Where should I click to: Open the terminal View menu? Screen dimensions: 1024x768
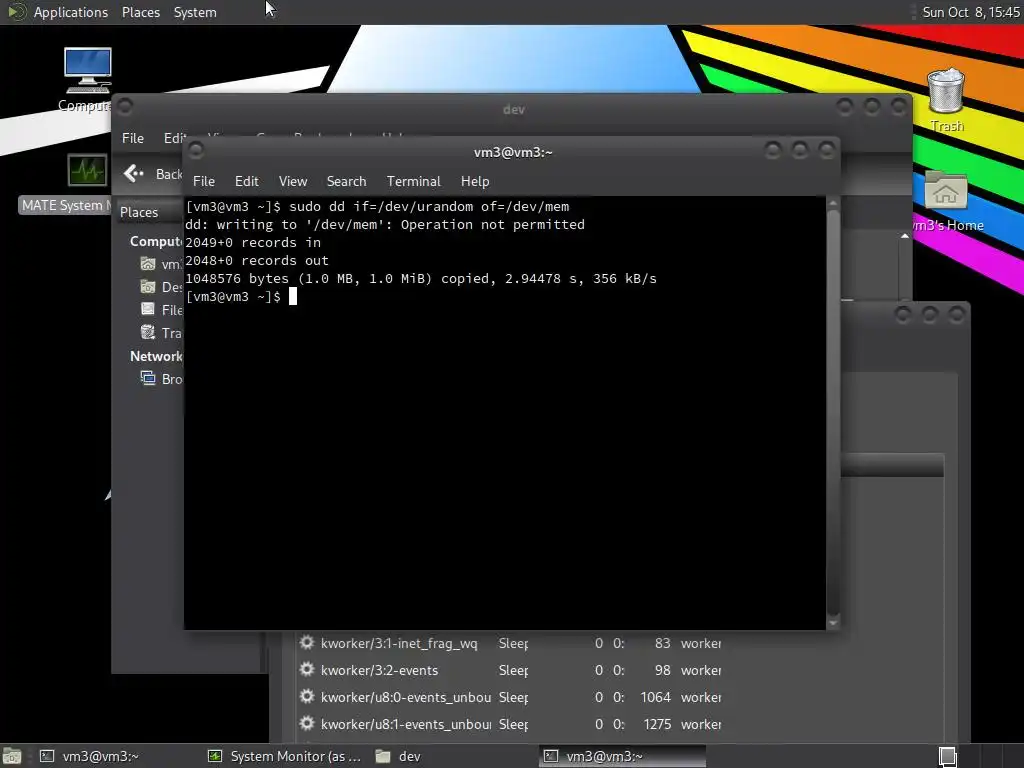point(293,181)
